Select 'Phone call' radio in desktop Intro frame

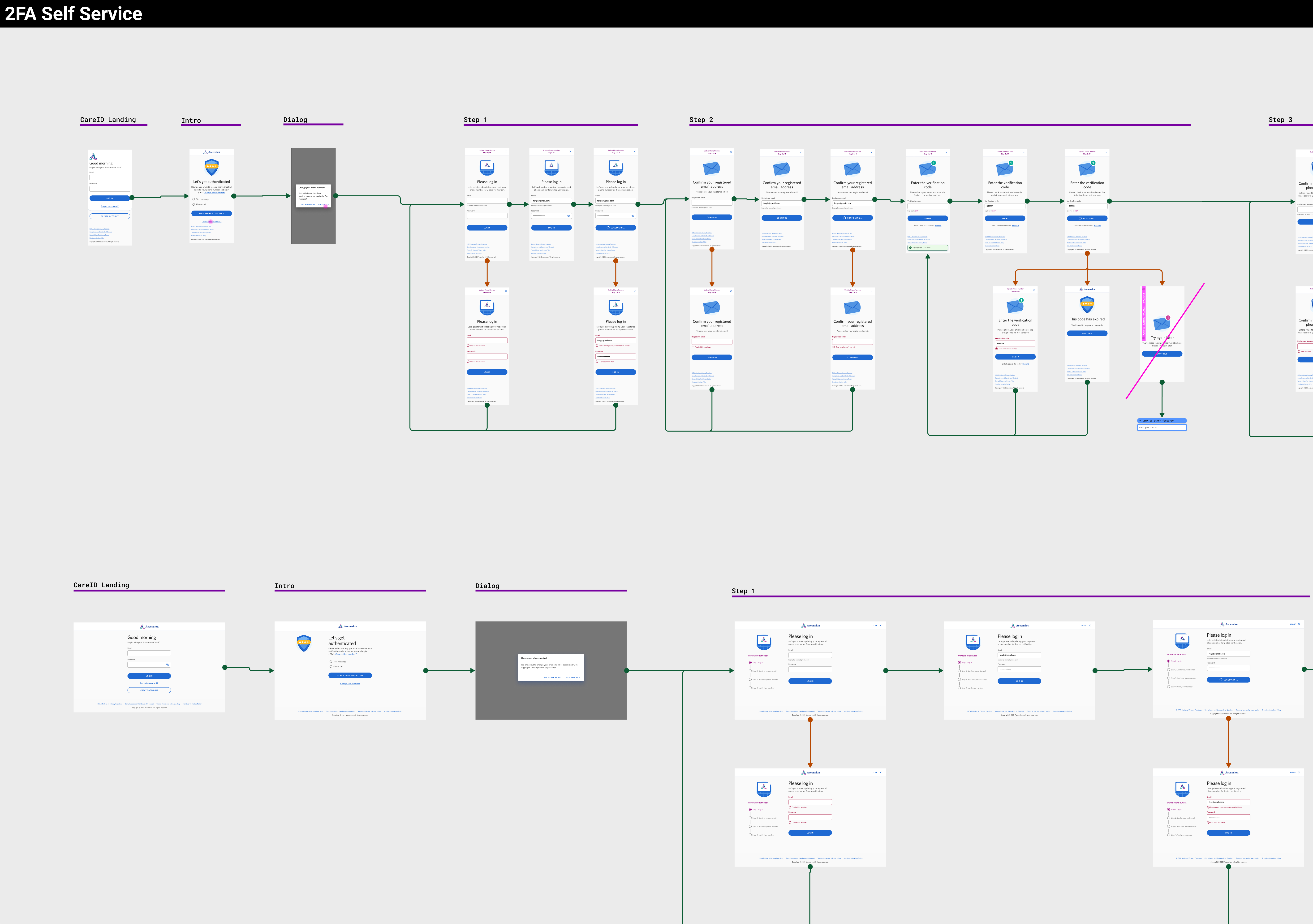pos(331,666)
